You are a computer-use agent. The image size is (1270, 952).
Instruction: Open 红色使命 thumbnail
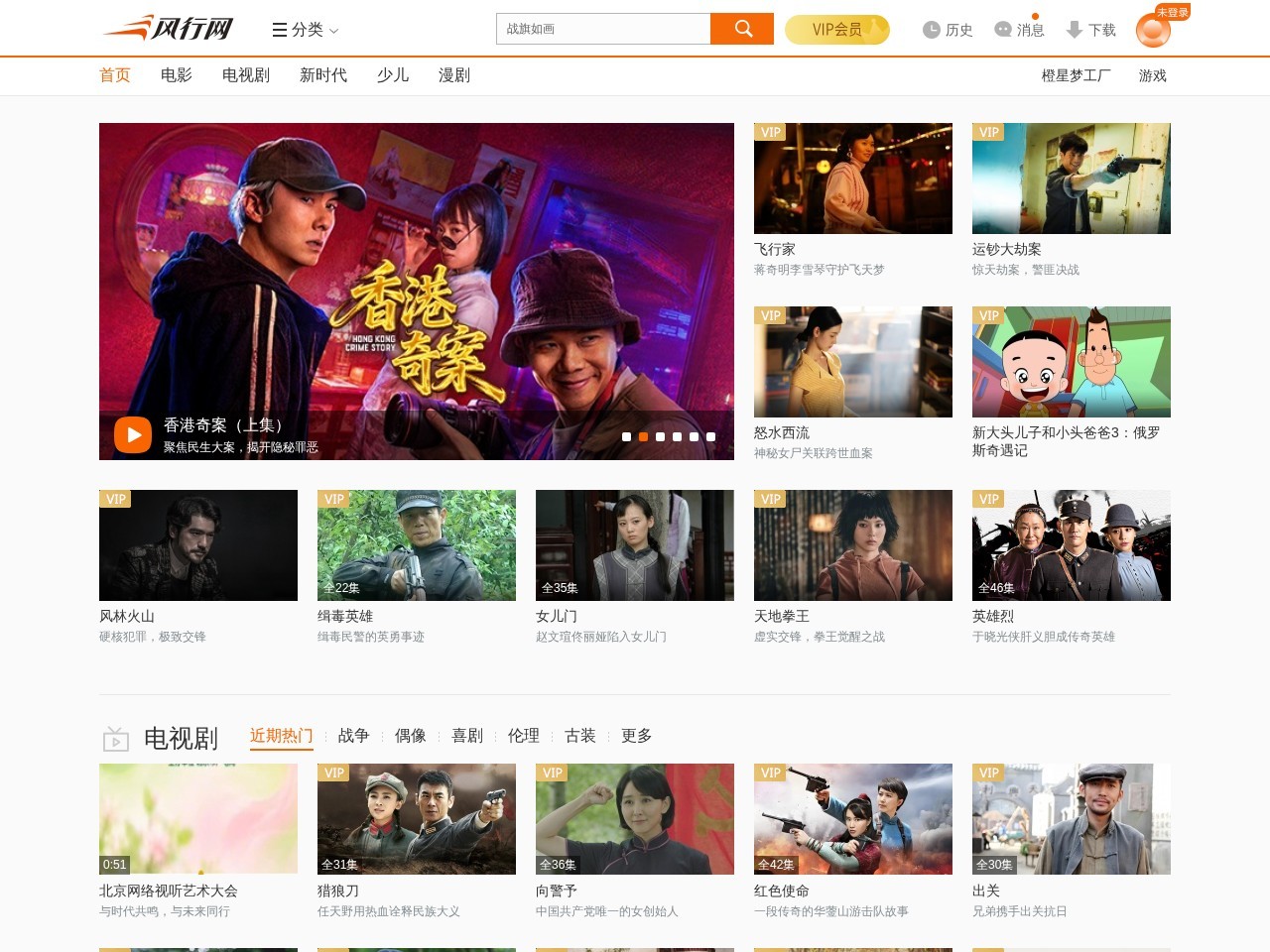(x=853, y=819)
